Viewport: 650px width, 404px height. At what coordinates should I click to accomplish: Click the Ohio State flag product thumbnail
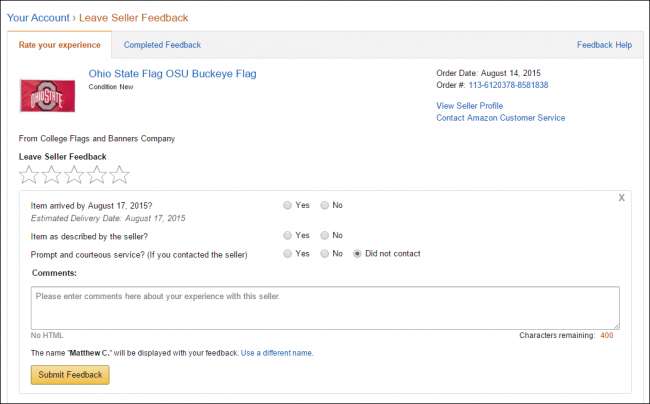click(48, 94)
